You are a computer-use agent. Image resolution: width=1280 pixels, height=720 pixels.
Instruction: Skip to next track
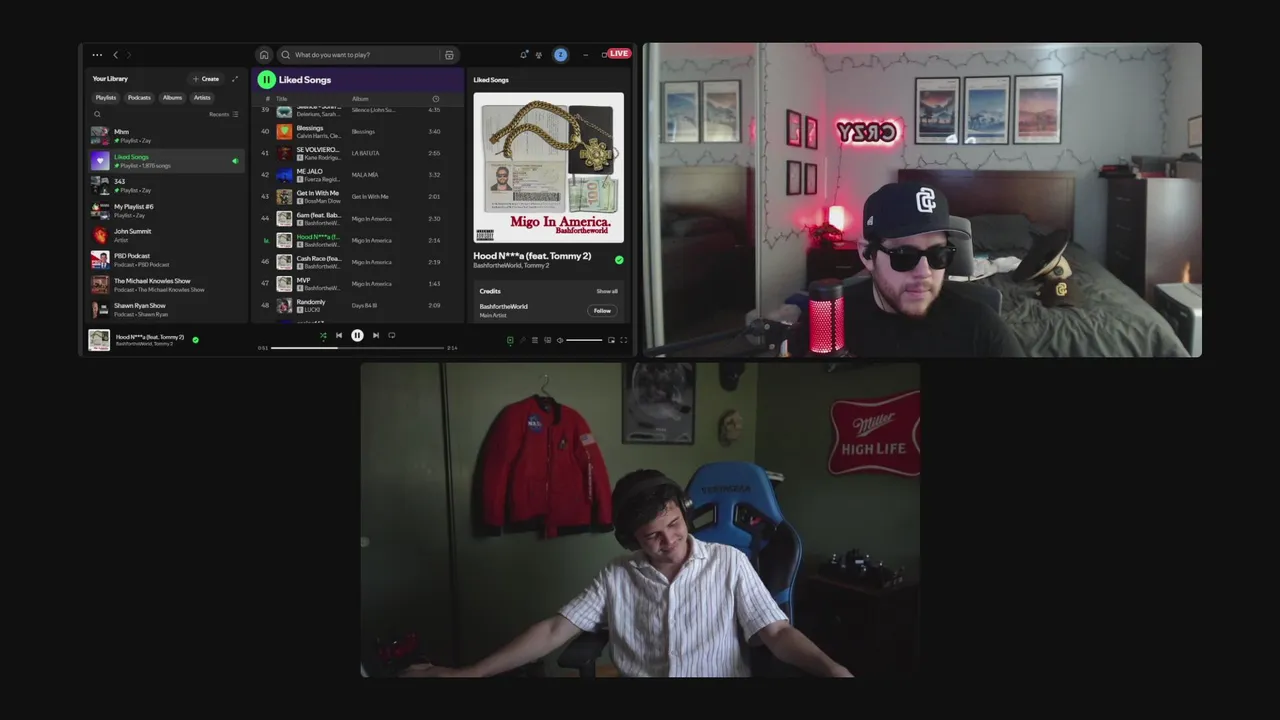point(375,336)
